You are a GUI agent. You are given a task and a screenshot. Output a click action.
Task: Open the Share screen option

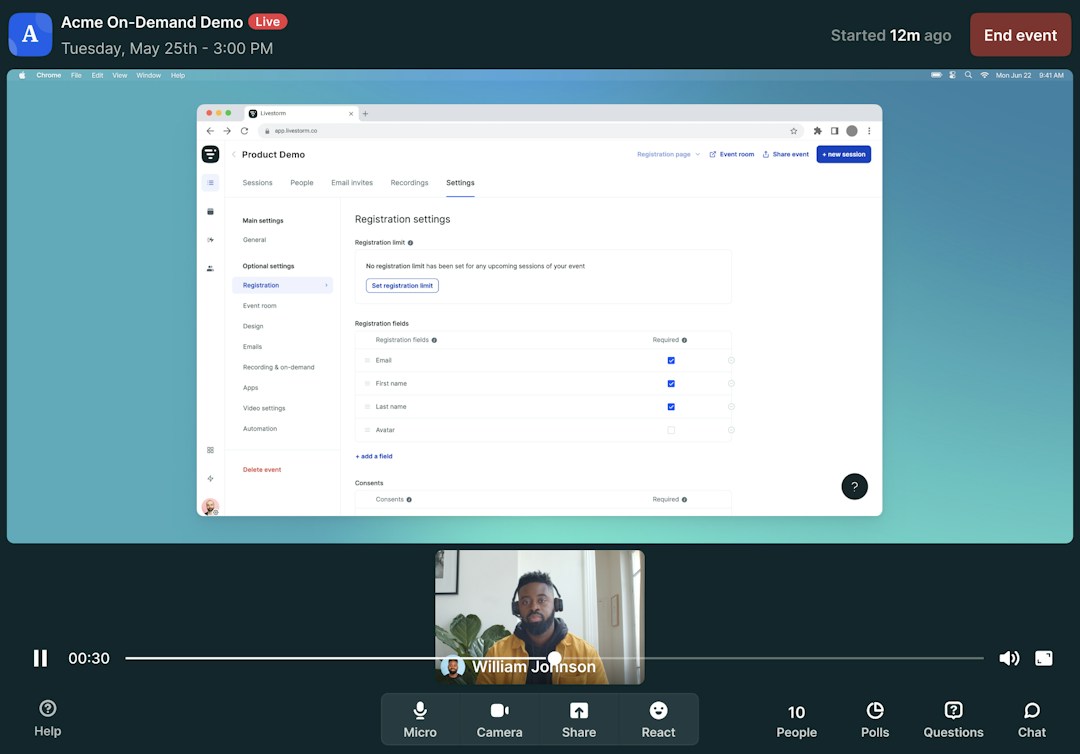[x=579, y=720]
